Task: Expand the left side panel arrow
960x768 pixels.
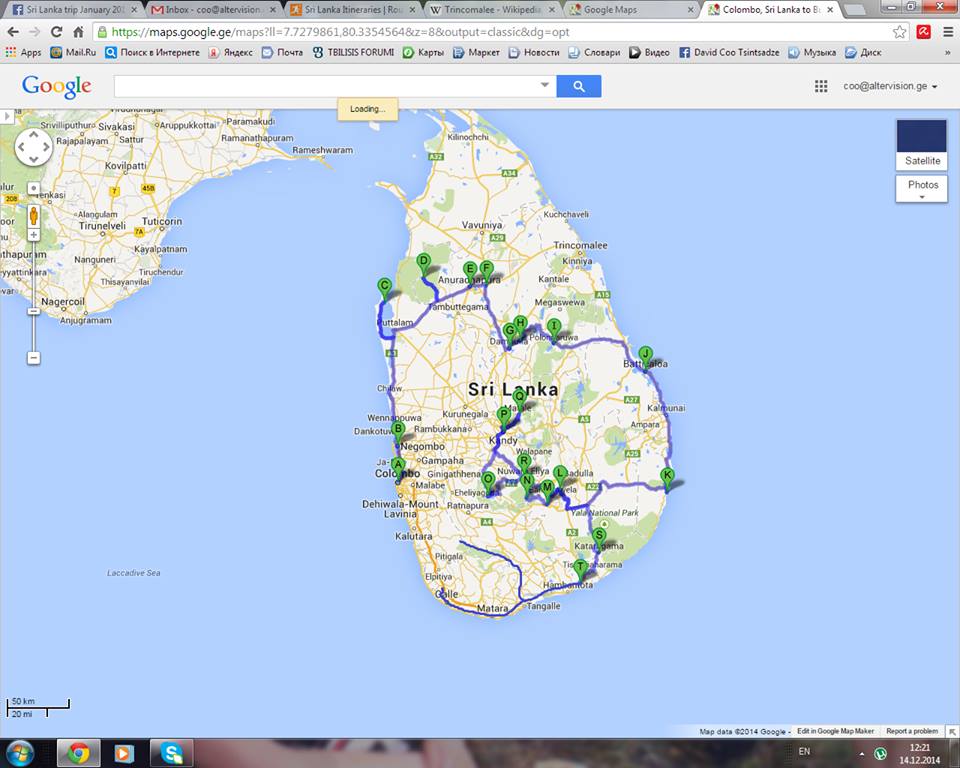Action: click(5, 117)
